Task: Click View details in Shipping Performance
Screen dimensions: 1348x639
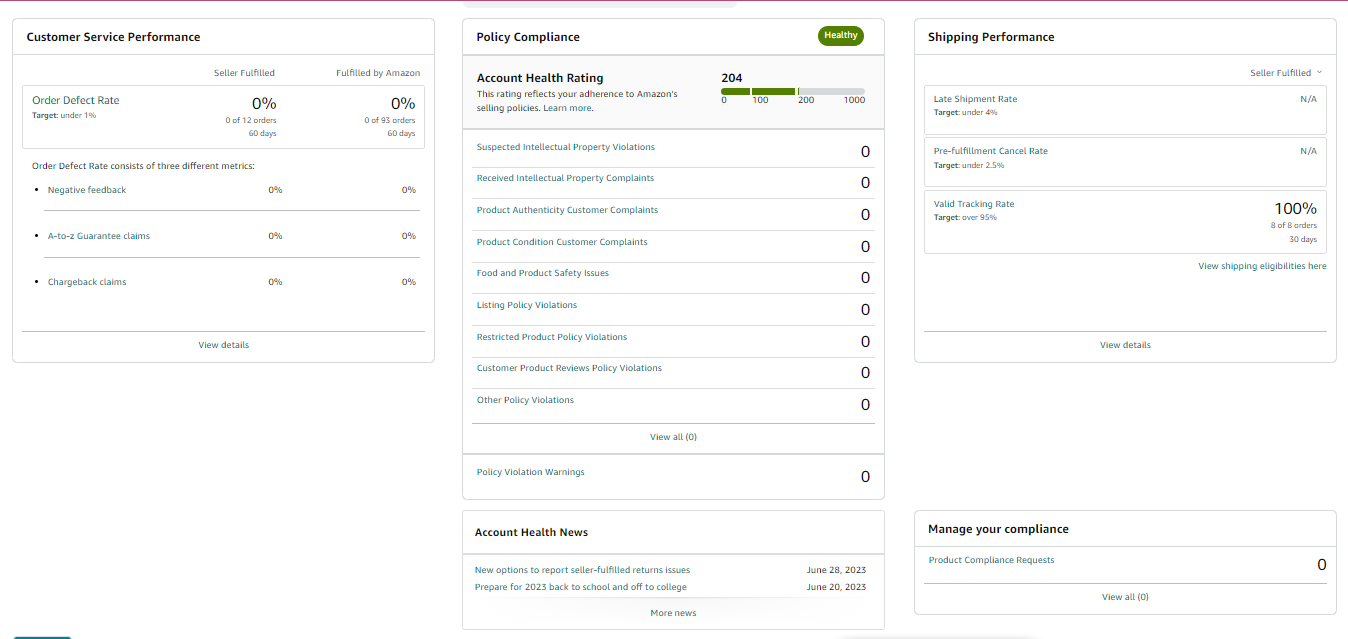Action: (x=1125, y=345)
